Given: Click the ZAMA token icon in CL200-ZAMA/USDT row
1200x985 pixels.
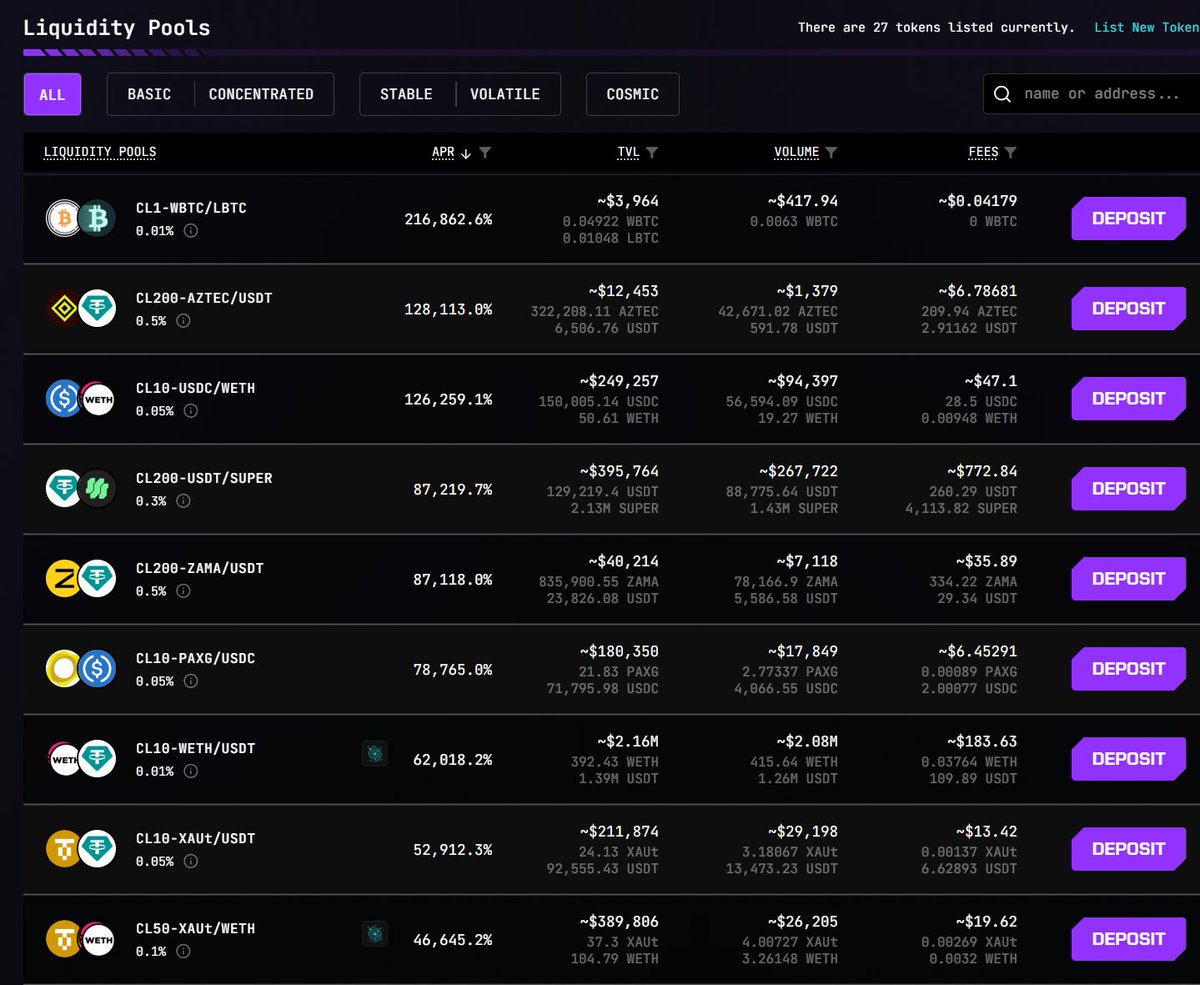Looking at the screenshot, I should 62,578.
